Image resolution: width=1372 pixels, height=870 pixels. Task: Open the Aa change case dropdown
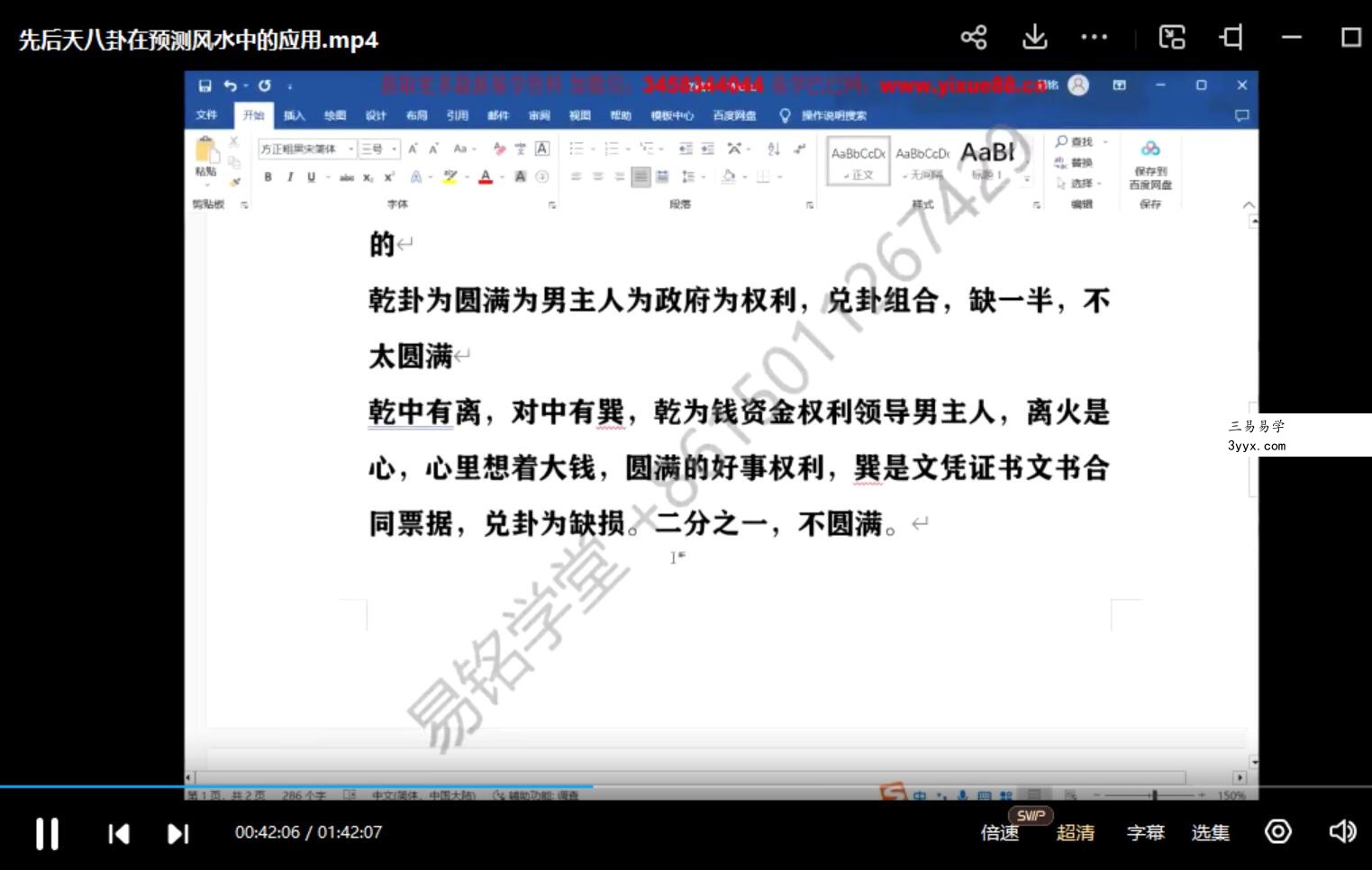(463, 149)
